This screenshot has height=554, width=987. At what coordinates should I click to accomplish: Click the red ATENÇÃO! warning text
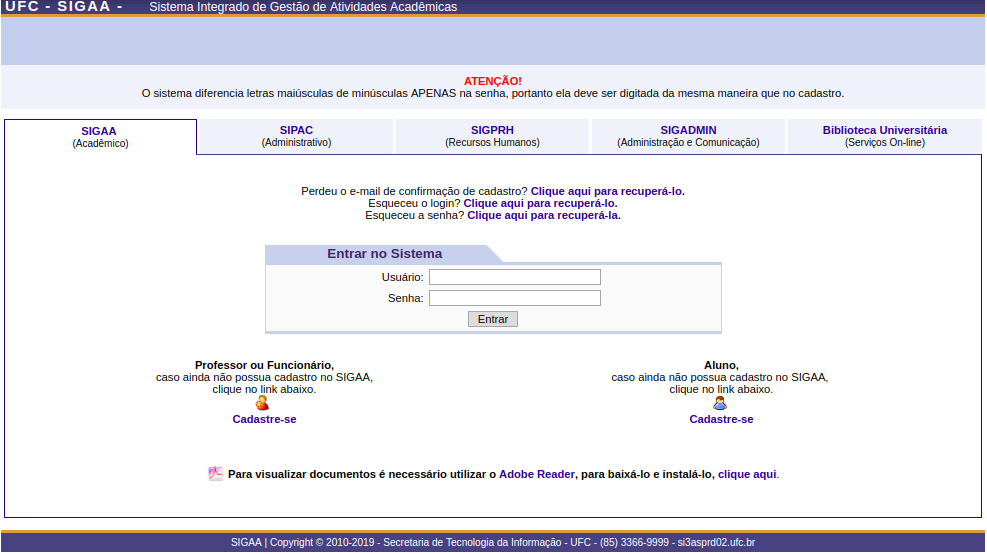(x=493, y=81)
